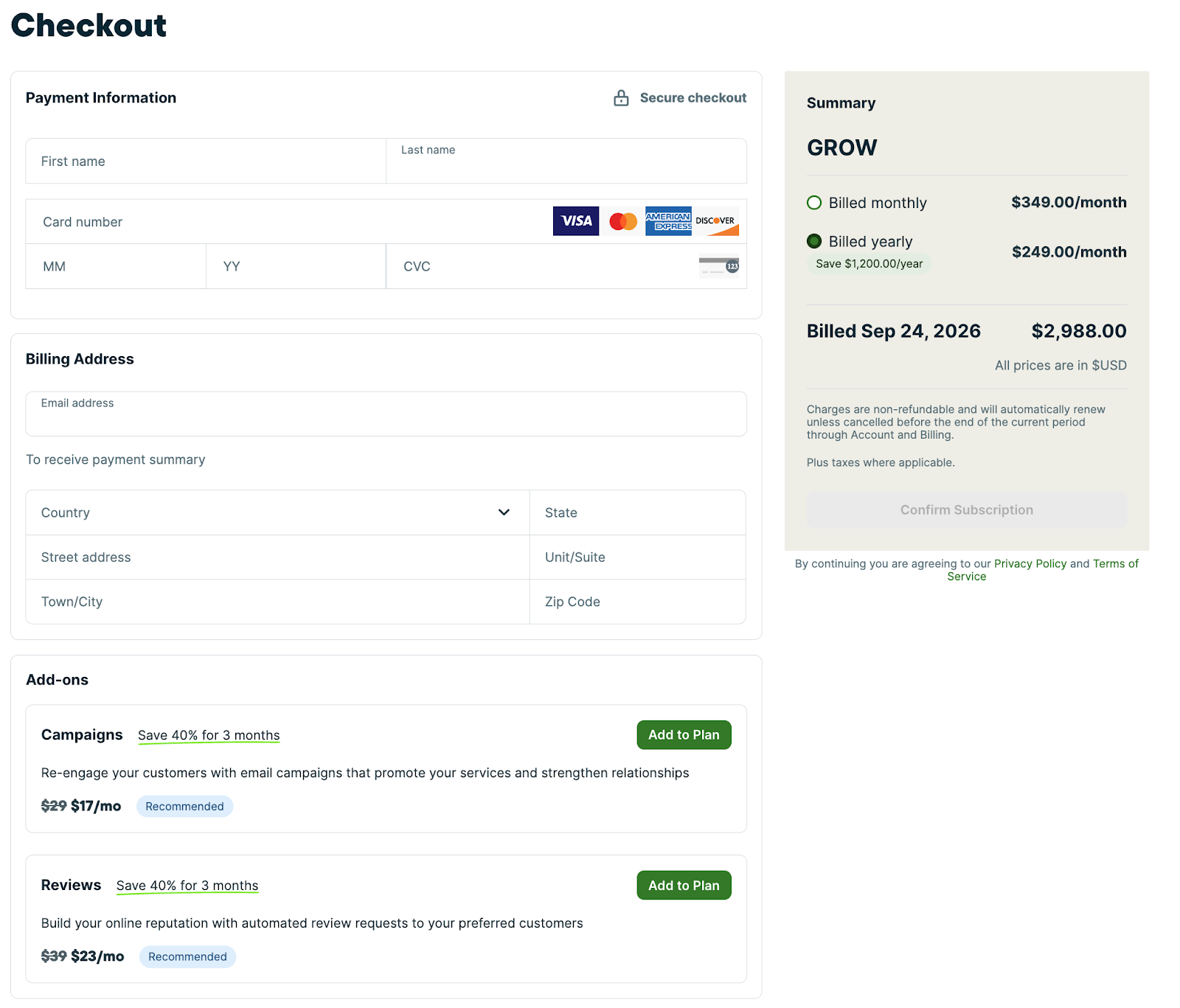The width and height of the screenshot is (1180, 1008).
Task: Click the CVC card hint icon
Action: pos(719,266)
